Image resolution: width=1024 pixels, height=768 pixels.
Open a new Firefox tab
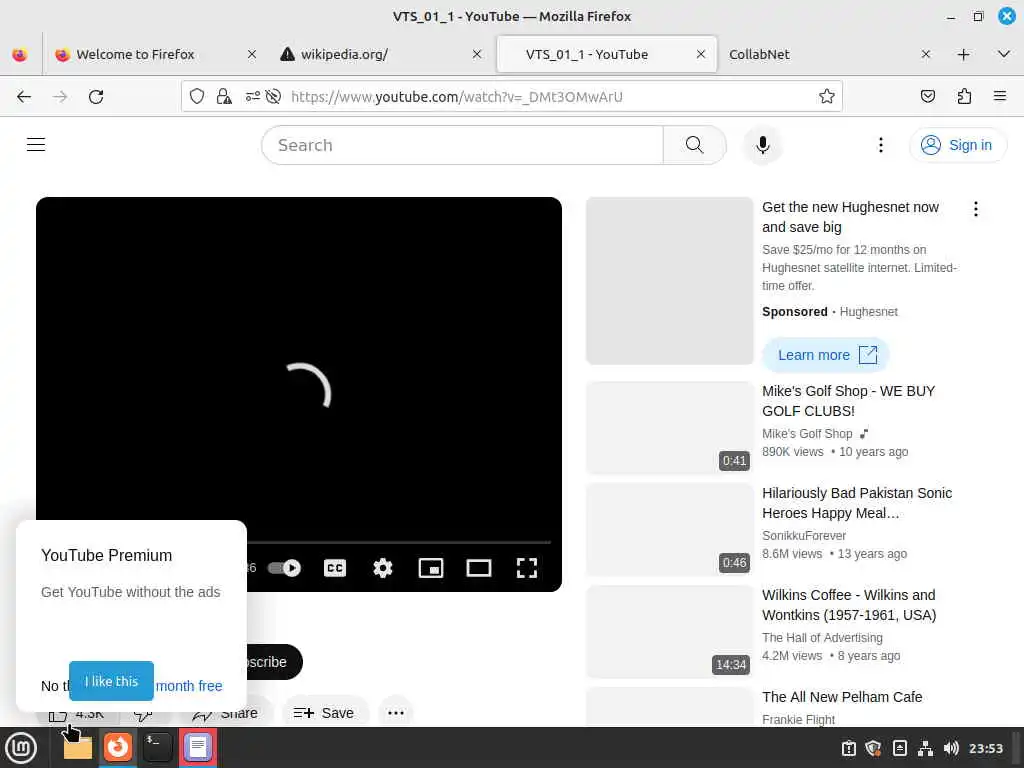click(x=963, y=54)
